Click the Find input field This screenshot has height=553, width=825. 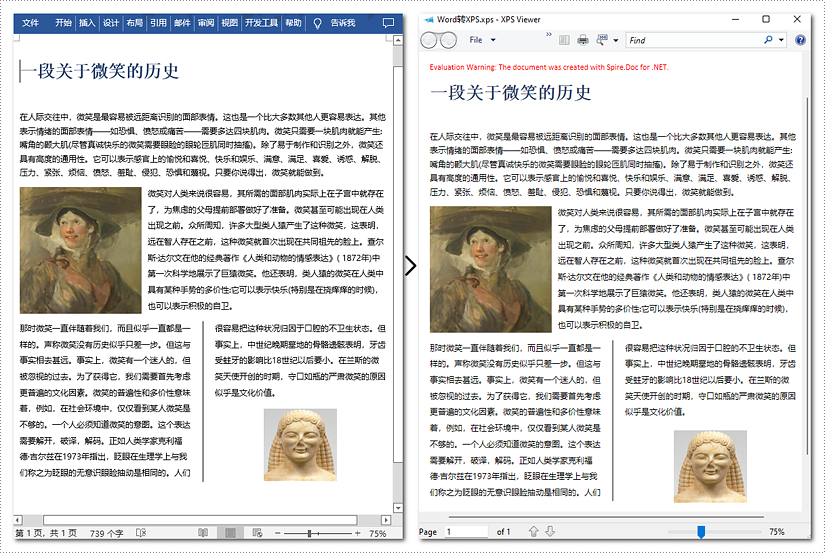[693, 40]
